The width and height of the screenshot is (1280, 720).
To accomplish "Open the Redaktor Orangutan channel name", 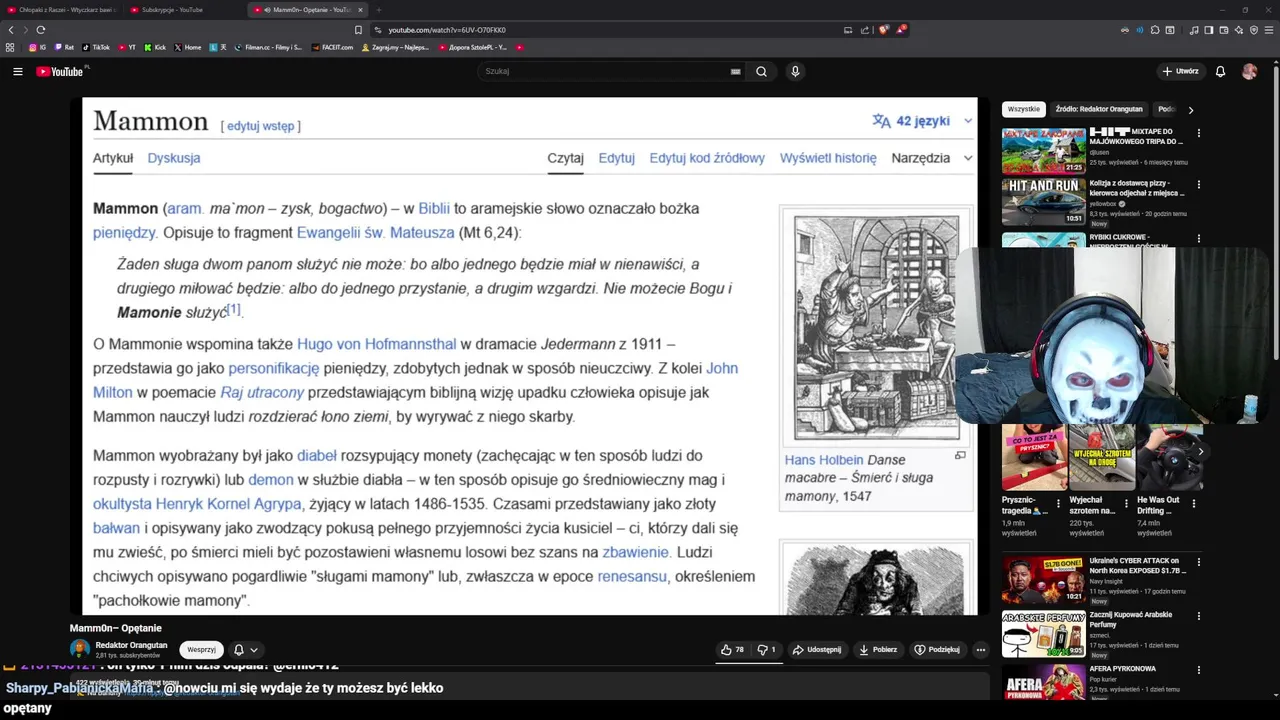I will coord(131,645).
